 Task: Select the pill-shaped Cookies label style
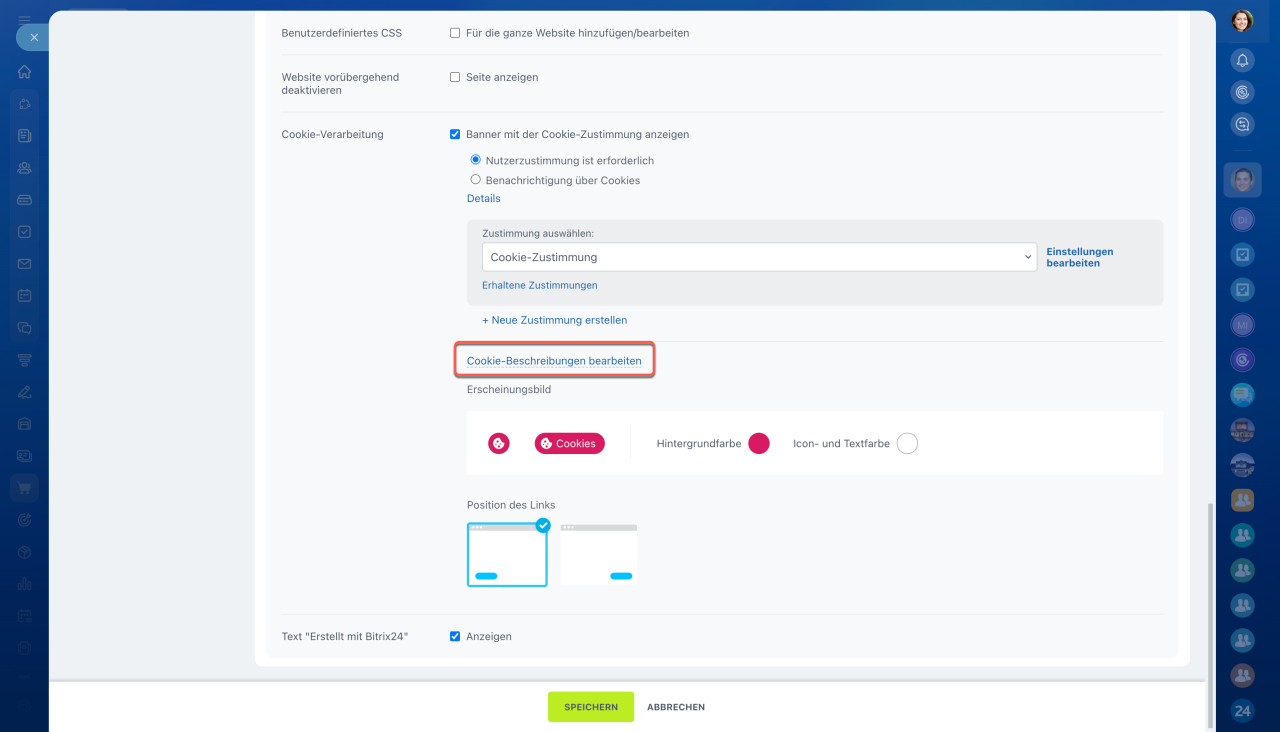(x=569, y=443)
